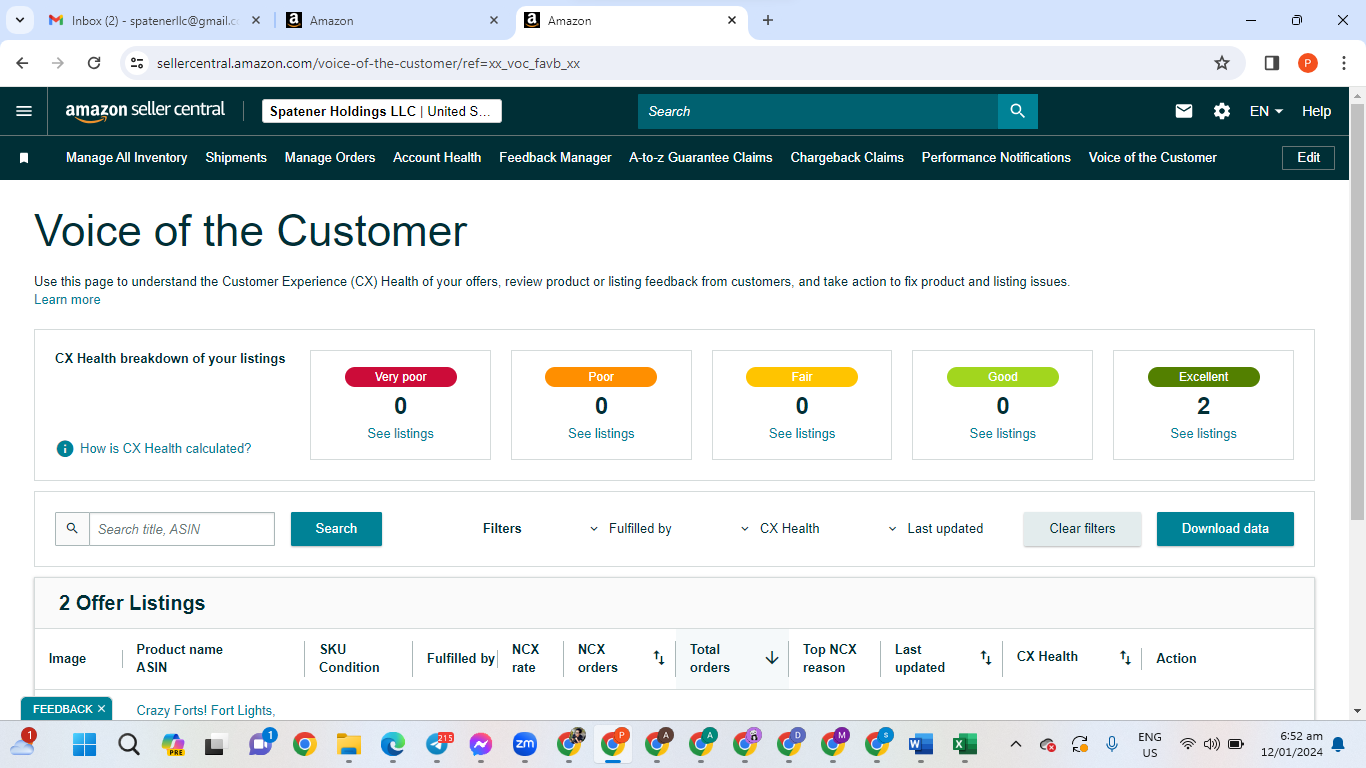Open the Crazy Forts! Fort Lights product link

pyautogui.click(x=206, y=710)
